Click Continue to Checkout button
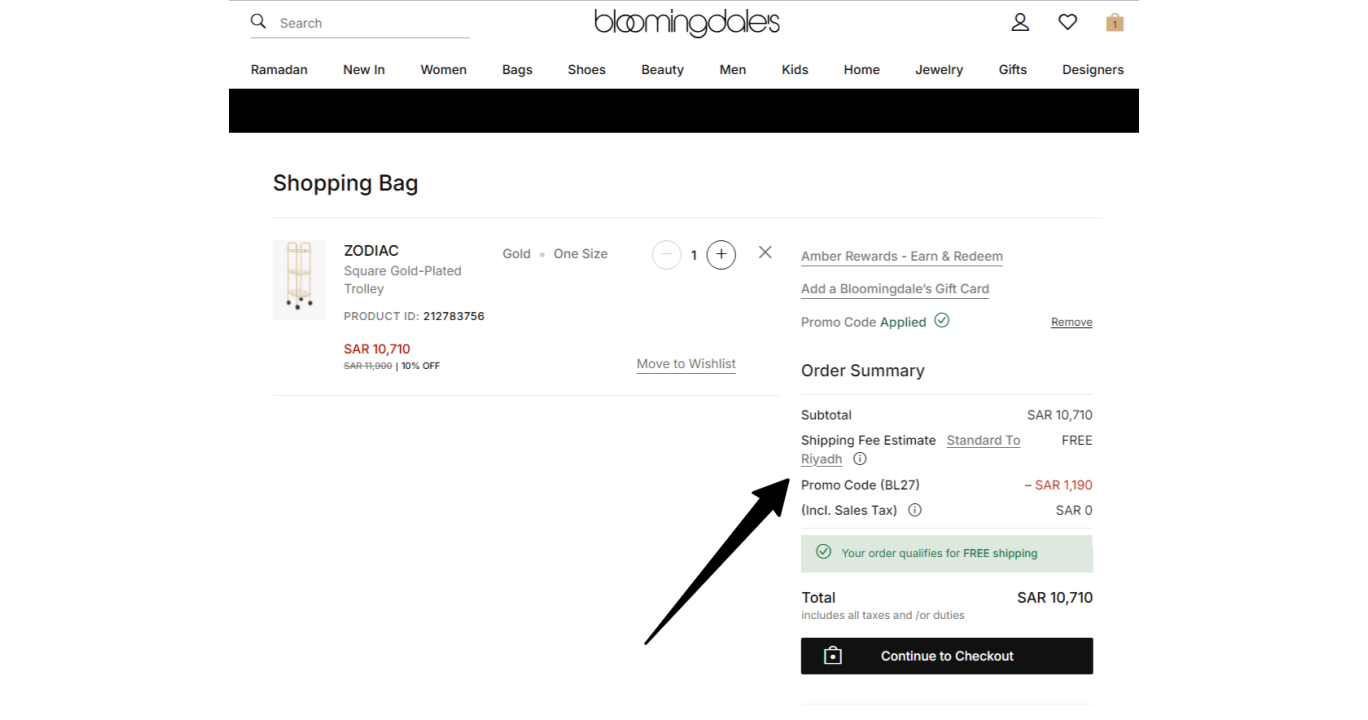Viewport: 1368px width, 720px height. click(x=947, y=656)
